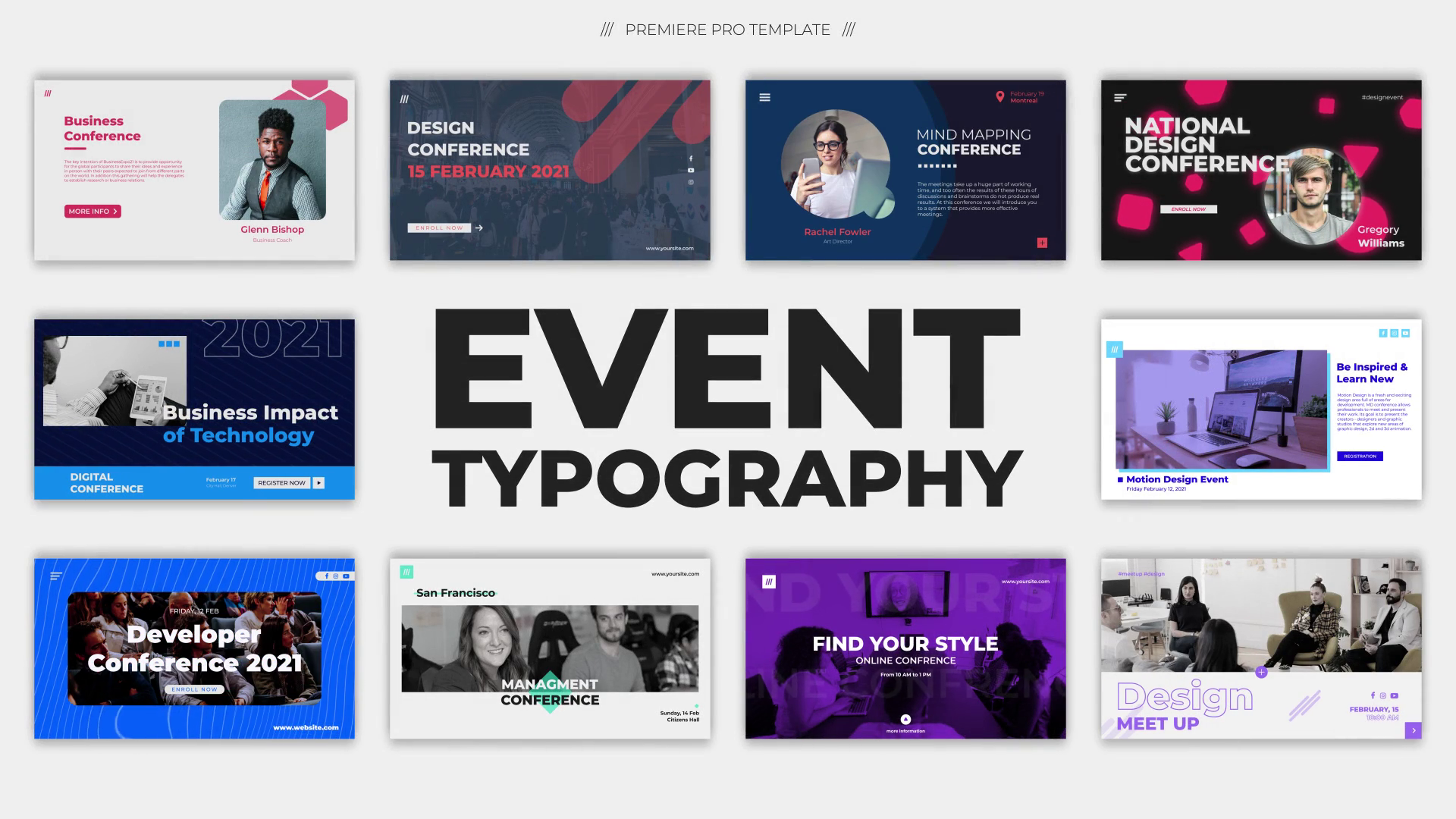
Task: Click the Facebook icon on Motion Design Event card
Action: (x=1382, y=332)
